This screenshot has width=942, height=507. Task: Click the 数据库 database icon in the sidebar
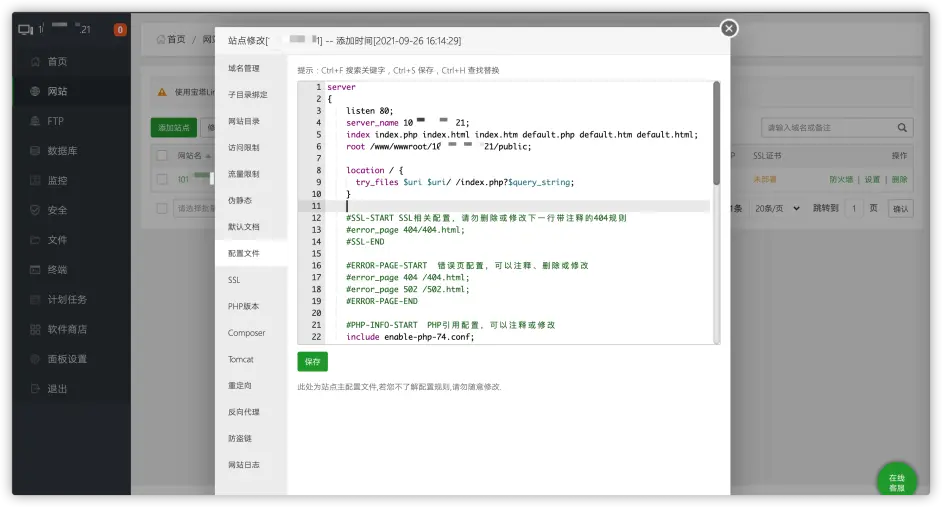pos(35,151)
